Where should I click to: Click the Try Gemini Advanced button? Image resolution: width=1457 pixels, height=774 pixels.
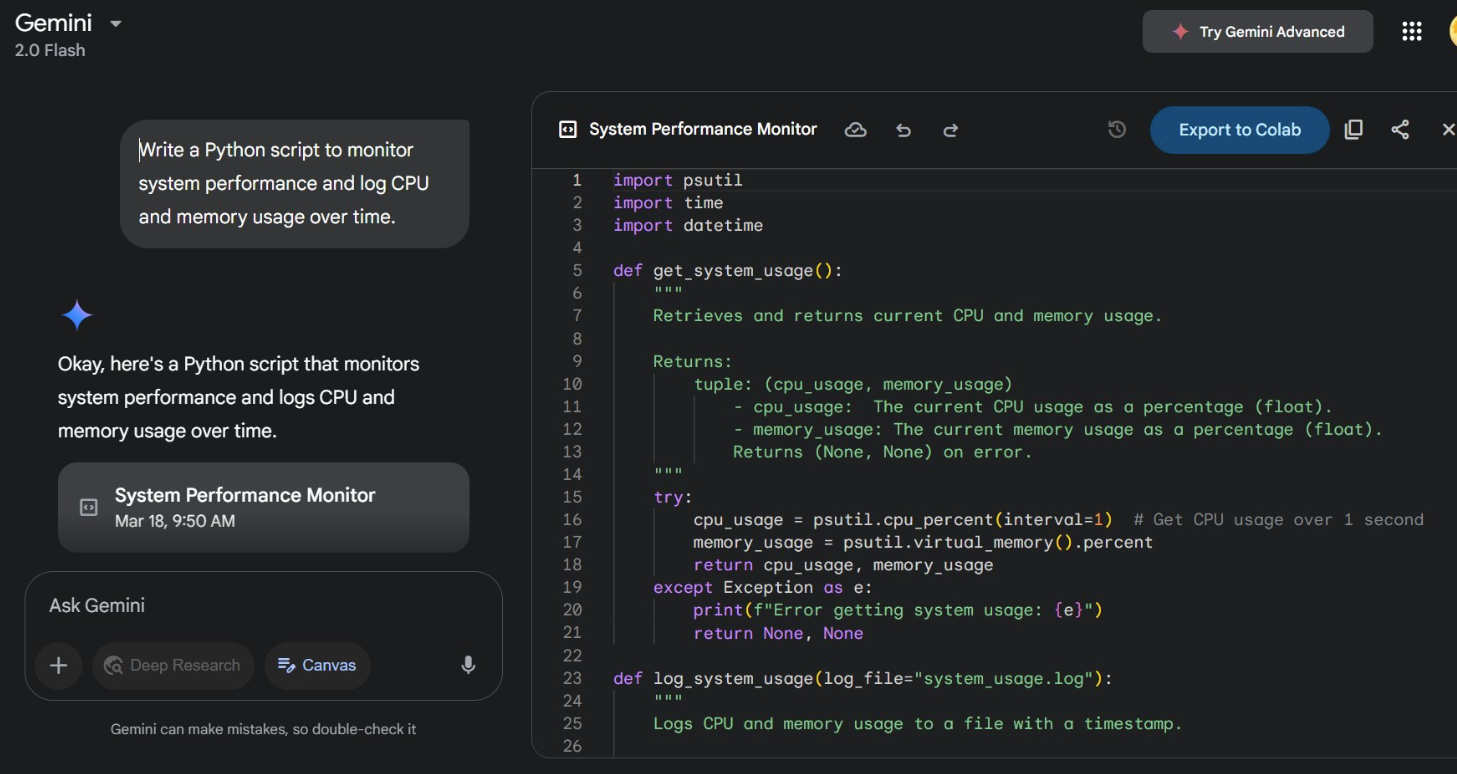[1258, 32]
